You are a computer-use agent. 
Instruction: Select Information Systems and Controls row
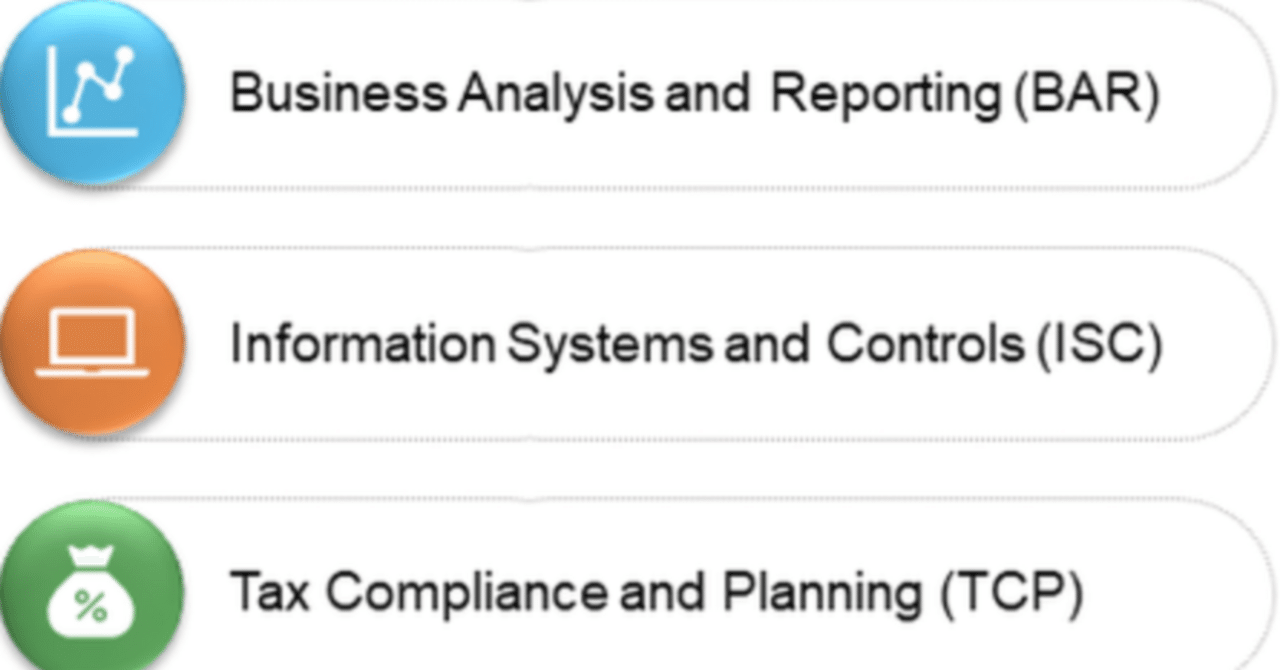[640, 344]
